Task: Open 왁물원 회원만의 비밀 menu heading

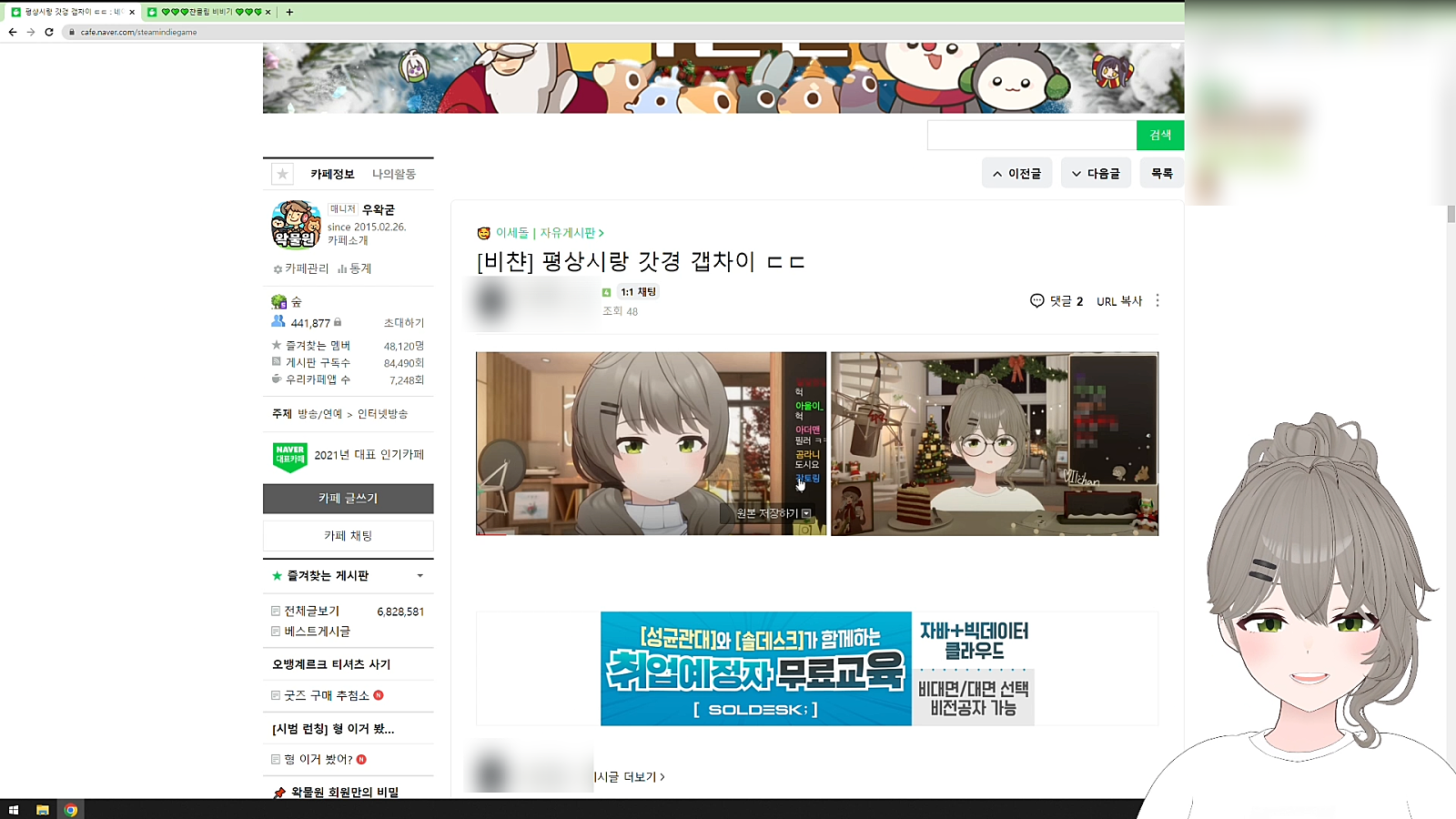Action: click(x=345, y=793)
